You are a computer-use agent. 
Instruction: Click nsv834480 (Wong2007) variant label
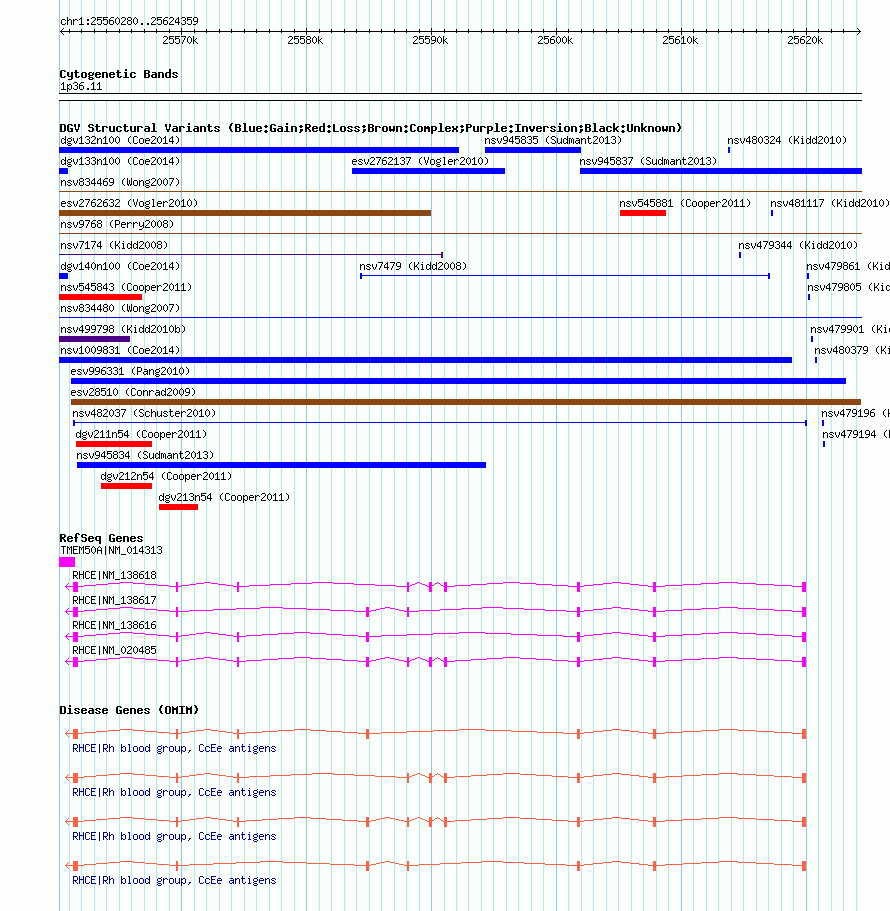tap(120, 308)
